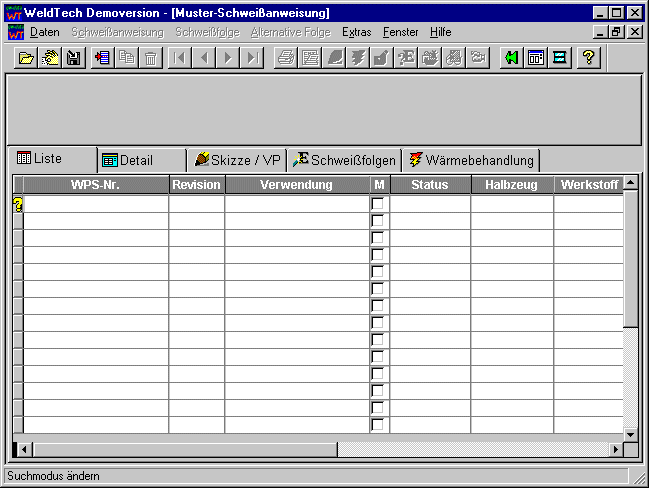The height and width of the screenshot is (488, 649).
Task: Open the Fenster menu
Action: [400, 32]
